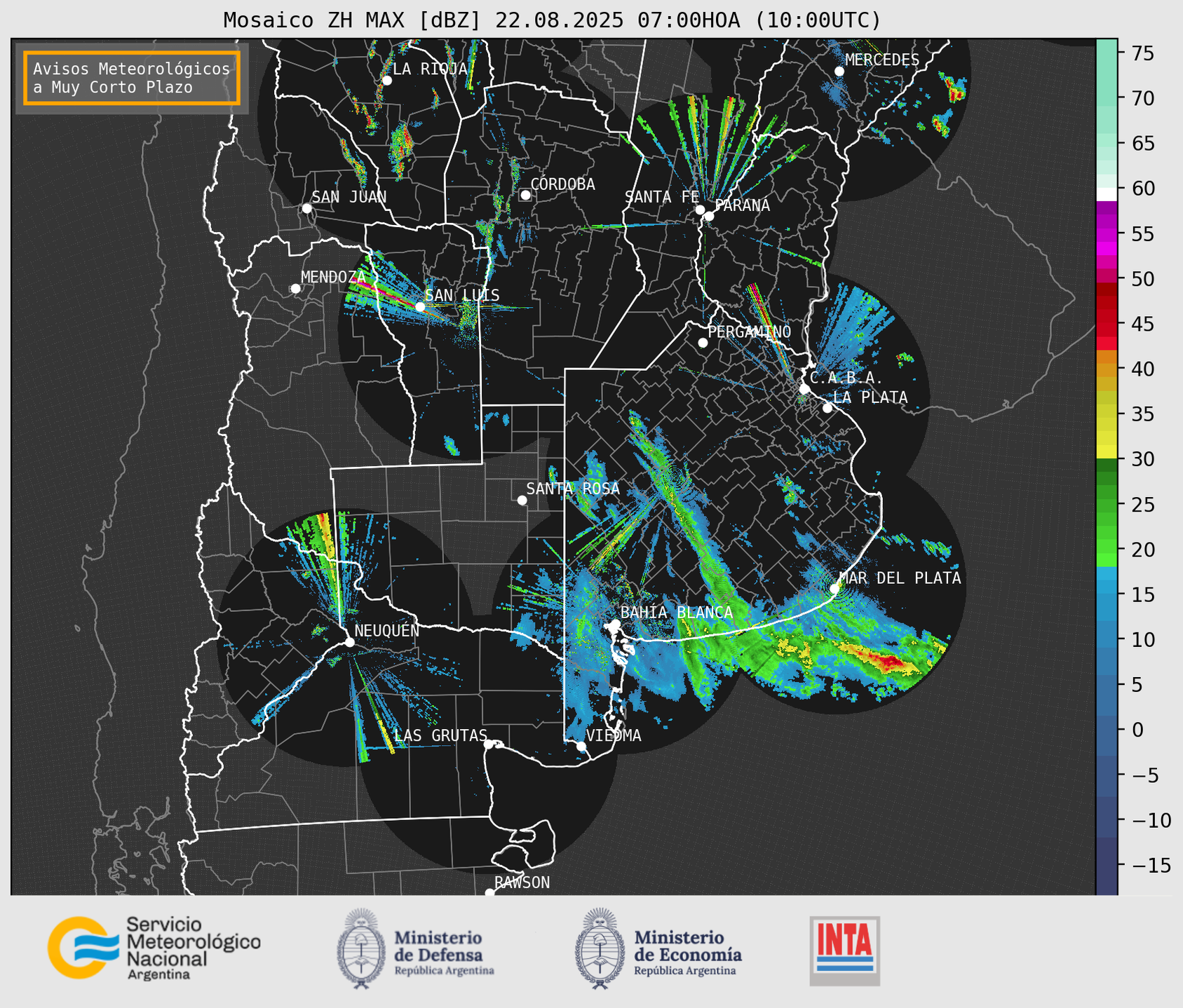Click the PARANÁ city marker dot

[x=709, y=216]
